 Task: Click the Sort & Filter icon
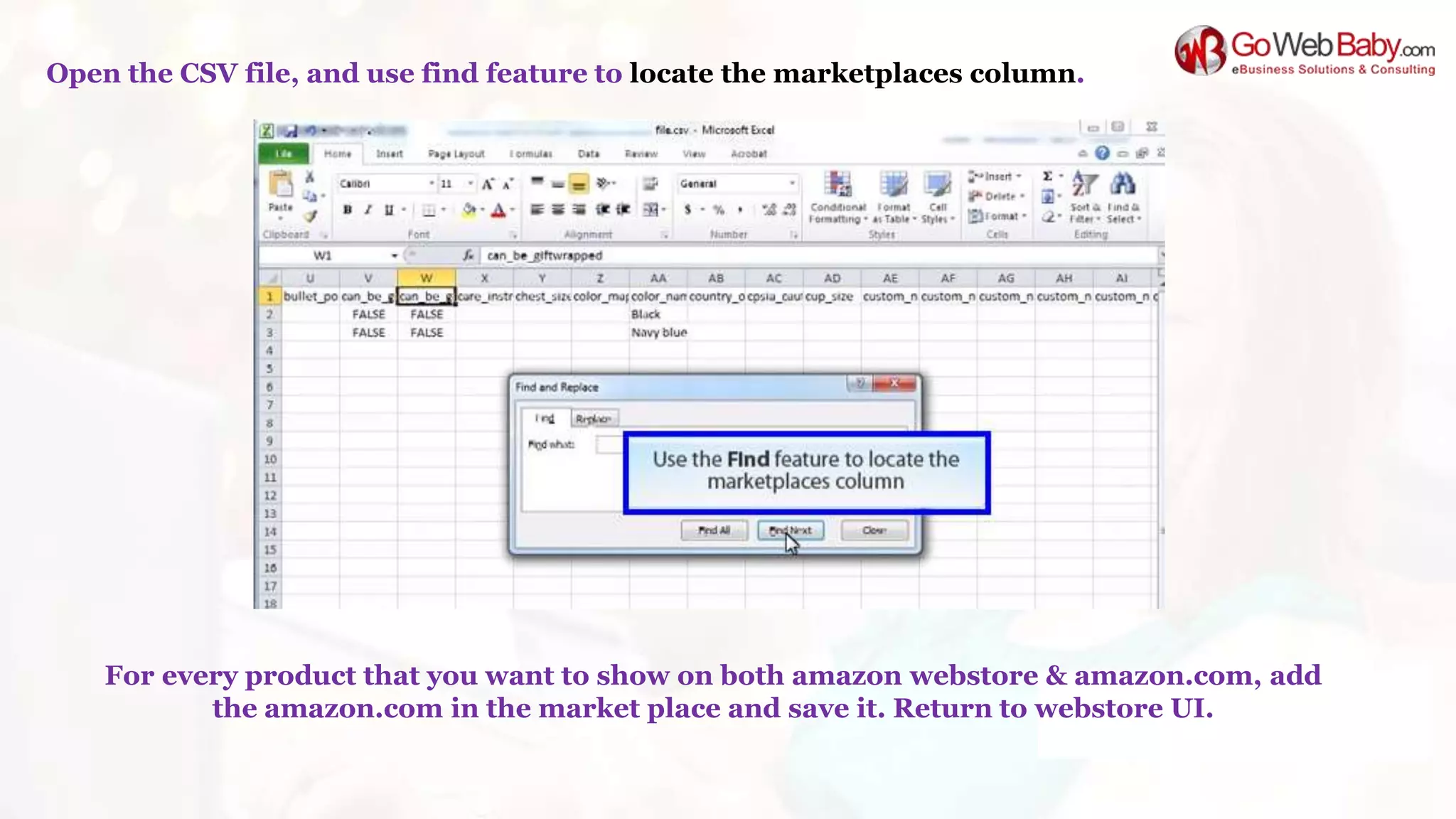coord(1085,184)
